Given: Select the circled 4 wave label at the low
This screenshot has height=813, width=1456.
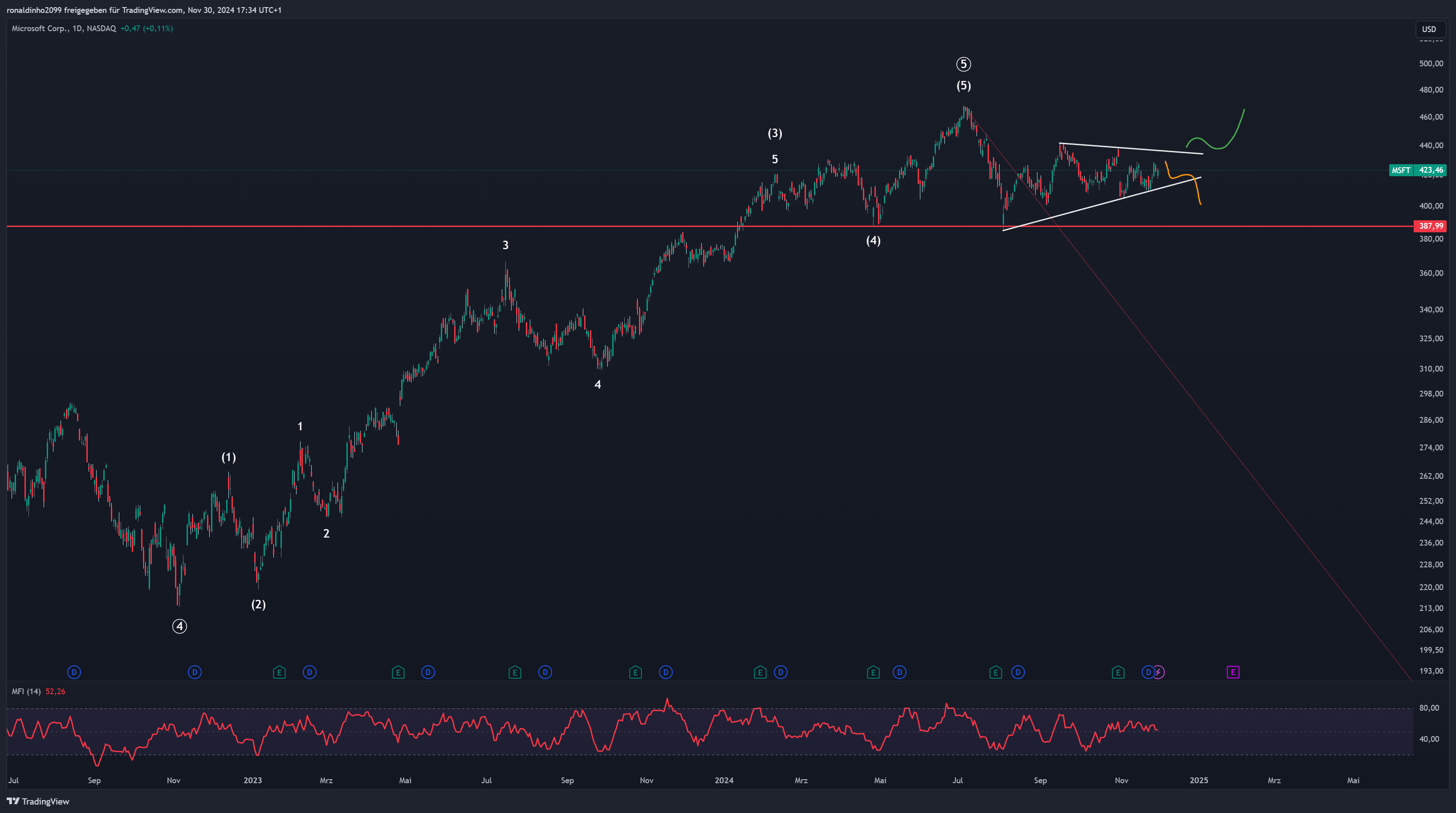Looking at the screenshot, I should (x=180, y=626).
